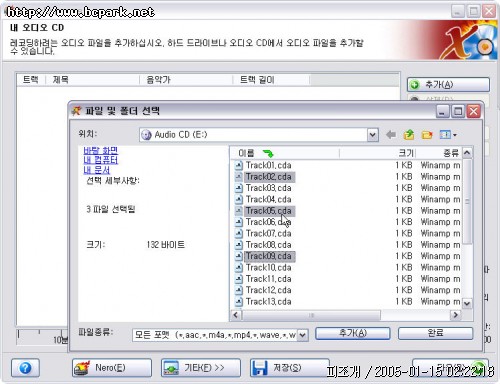Click the horizontal scrollbar thumb
Viewport: 500px width, 384px height.
pos(311,315)
